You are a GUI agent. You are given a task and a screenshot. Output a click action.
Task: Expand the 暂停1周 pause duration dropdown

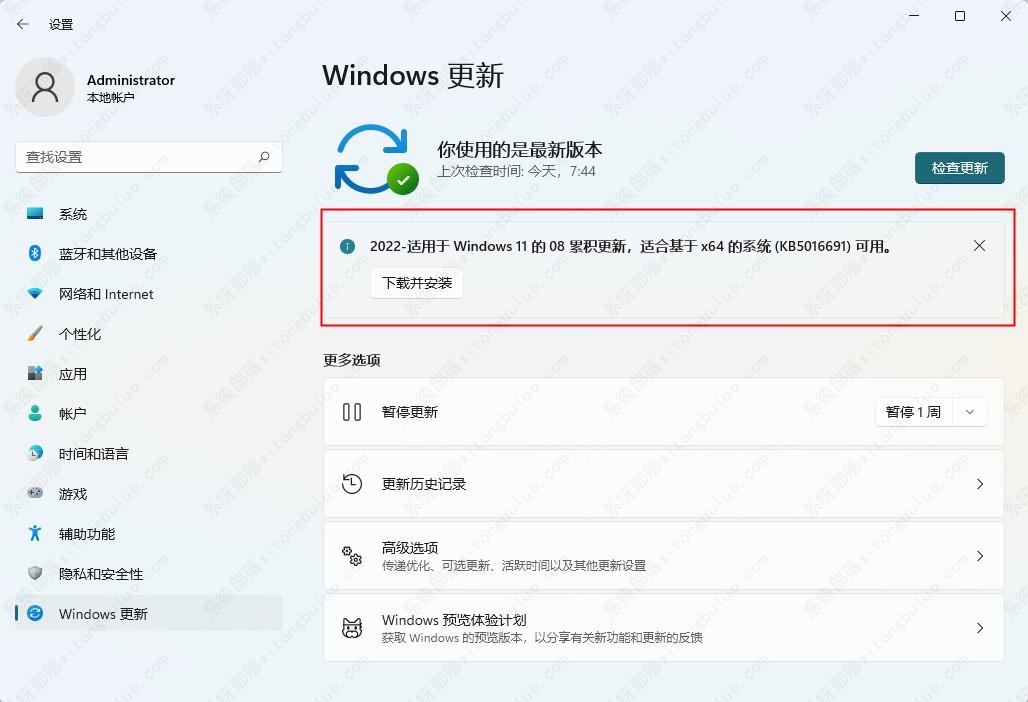[969, 411]
